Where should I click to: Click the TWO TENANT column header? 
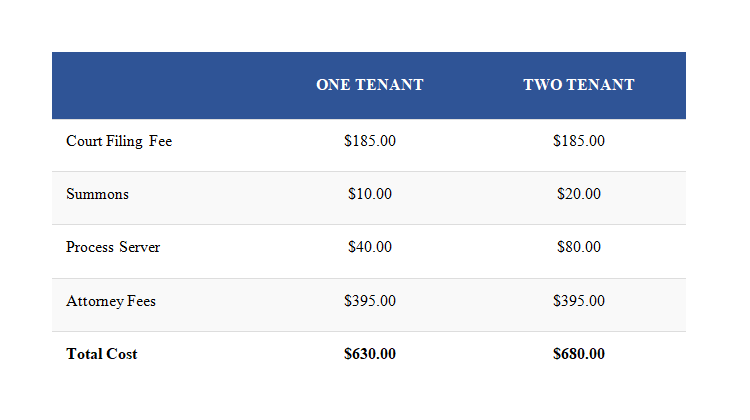579,85
